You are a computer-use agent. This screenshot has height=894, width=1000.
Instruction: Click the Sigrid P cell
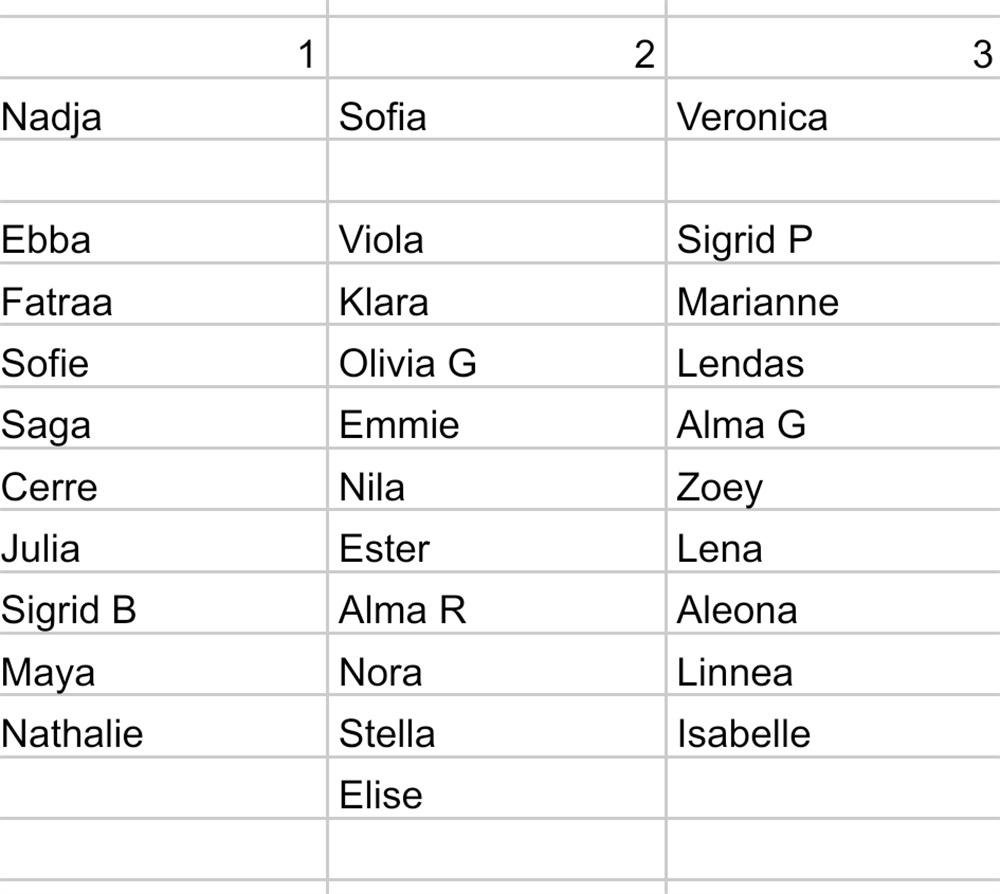[744, 240]
